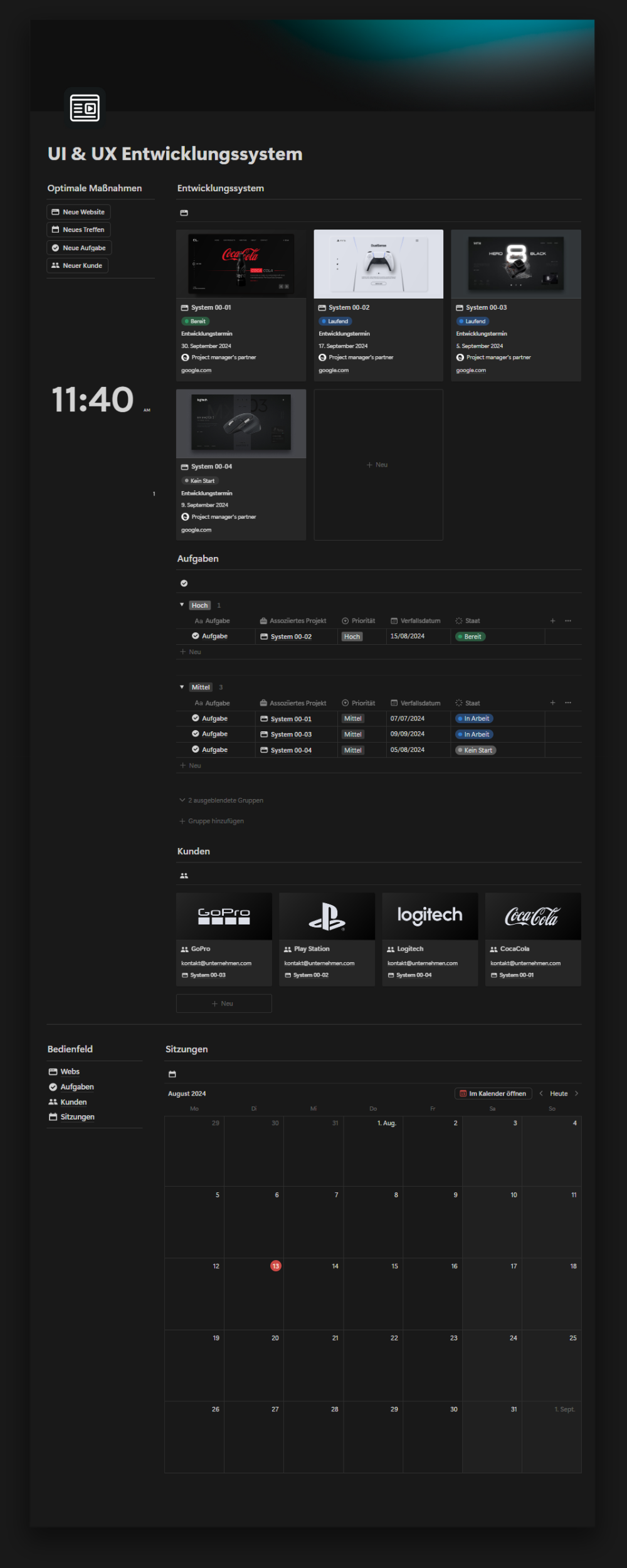Image resolution: width=627 pixels, height=1568 pixels.
Task: Click the plus icon in Hoch table header
Action: [x=552, y=621]
